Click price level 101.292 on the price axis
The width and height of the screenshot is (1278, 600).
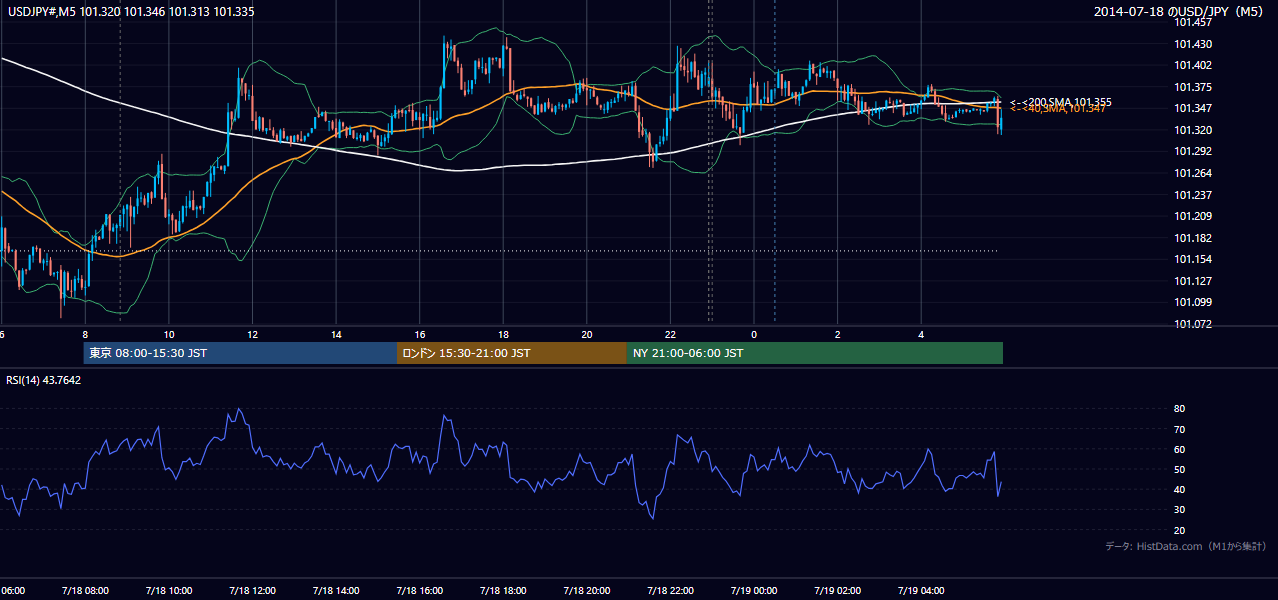pyautogui.click(x=1192, y=152)
